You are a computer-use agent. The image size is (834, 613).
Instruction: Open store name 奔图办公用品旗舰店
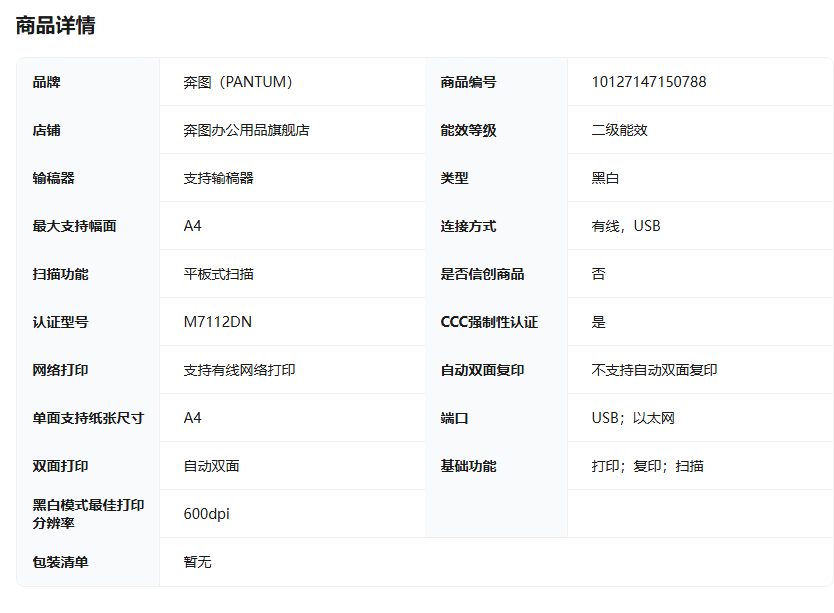[246, 130]
